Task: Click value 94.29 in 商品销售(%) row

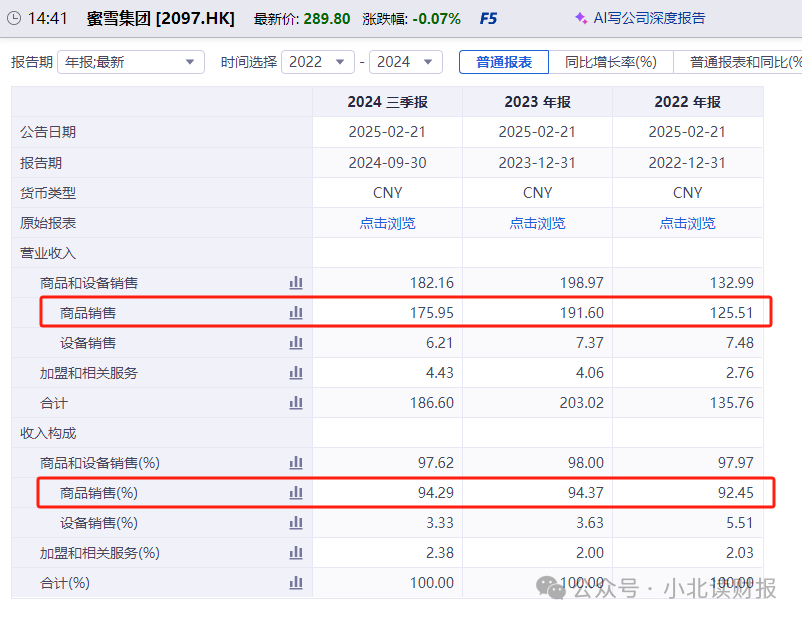Action: 436,493
